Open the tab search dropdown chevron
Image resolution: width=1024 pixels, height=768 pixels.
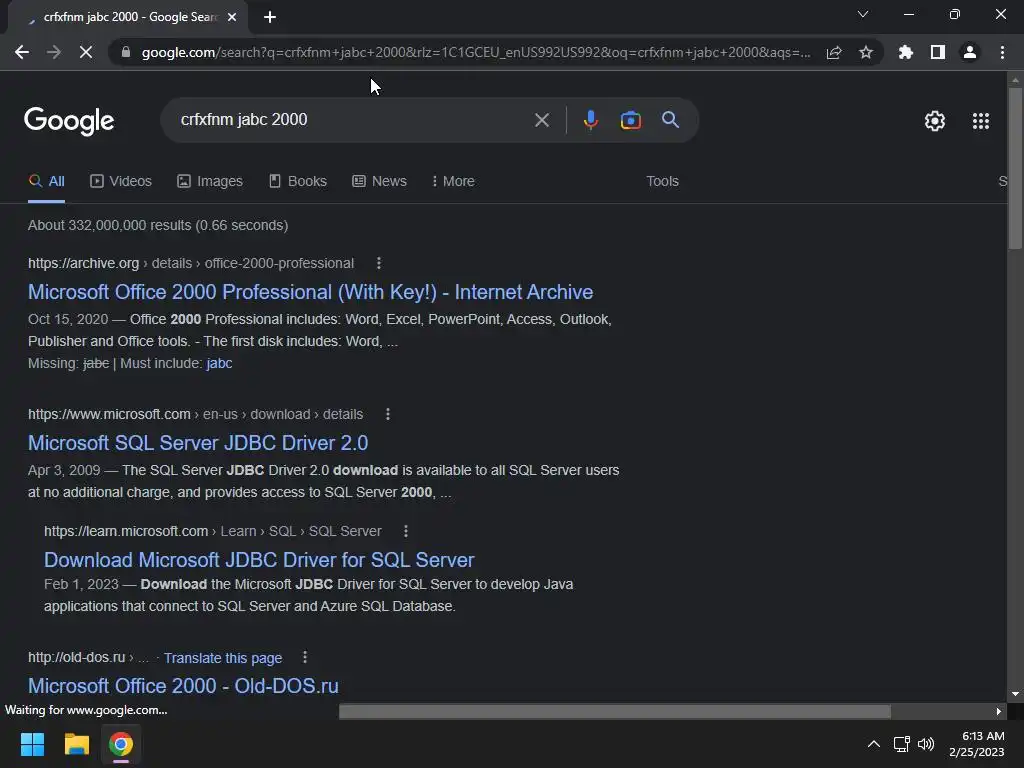[863, 14]
